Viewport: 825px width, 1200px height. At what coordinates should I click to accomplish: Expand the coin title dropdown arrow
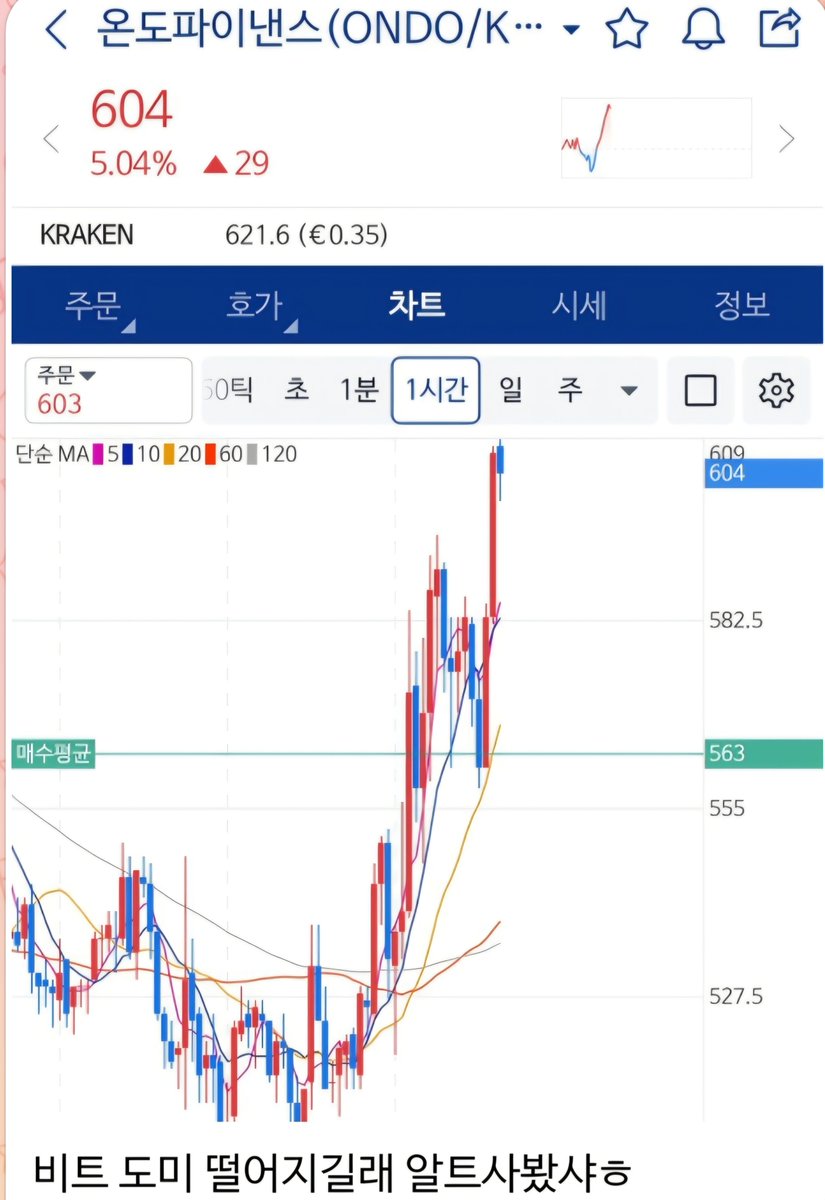click(571, 30)
